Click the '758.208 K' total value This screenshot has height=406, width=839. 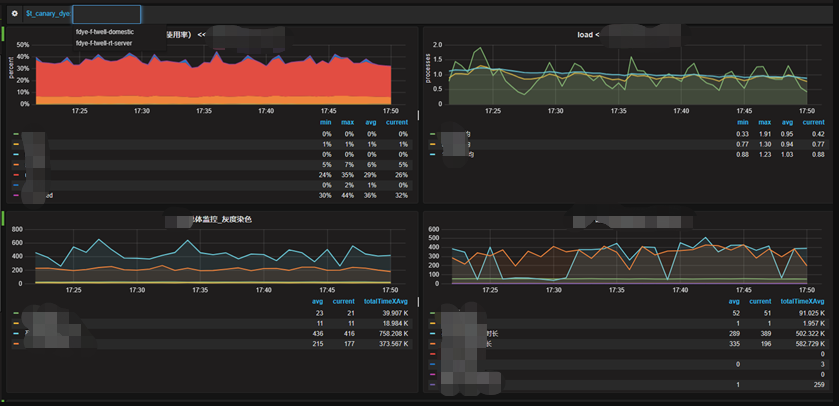tap(392, 333)
